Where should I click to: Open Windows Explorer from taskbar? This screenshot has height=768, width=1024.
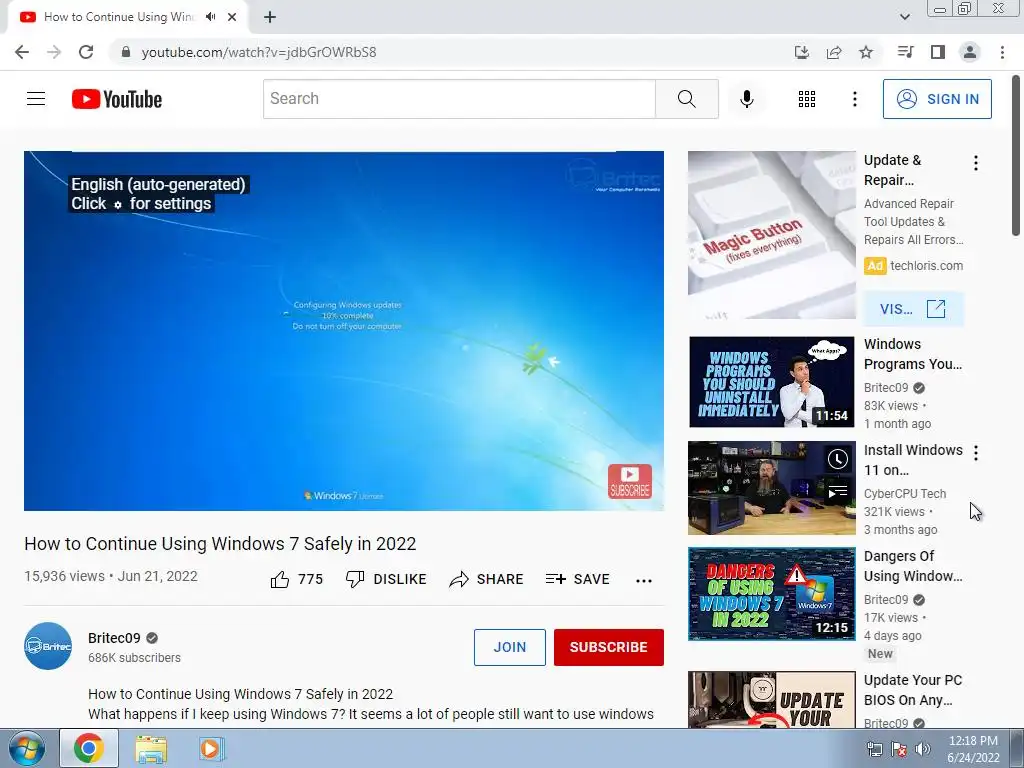point(151,749)
